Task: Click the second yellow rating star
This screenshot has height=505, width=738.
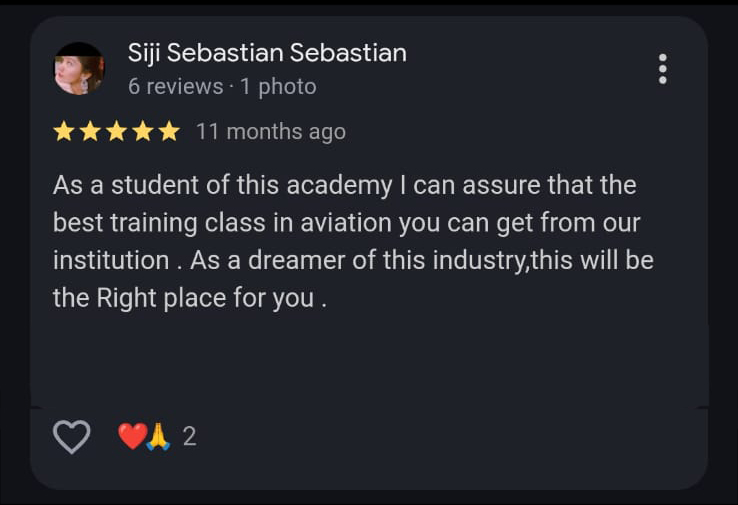Action: pyautogui.click(x=90, y=132)
